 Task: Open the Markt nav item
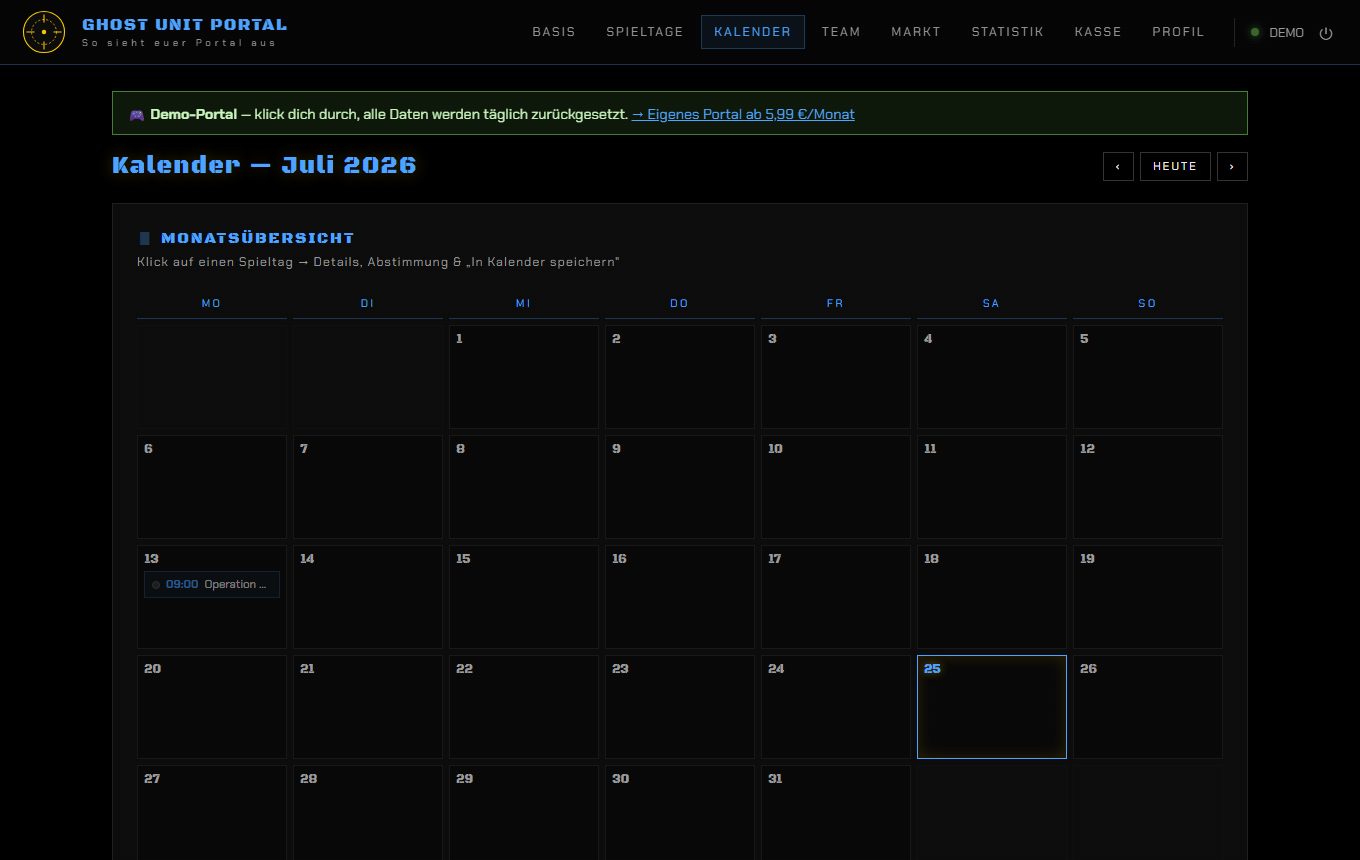click(916, 32)
